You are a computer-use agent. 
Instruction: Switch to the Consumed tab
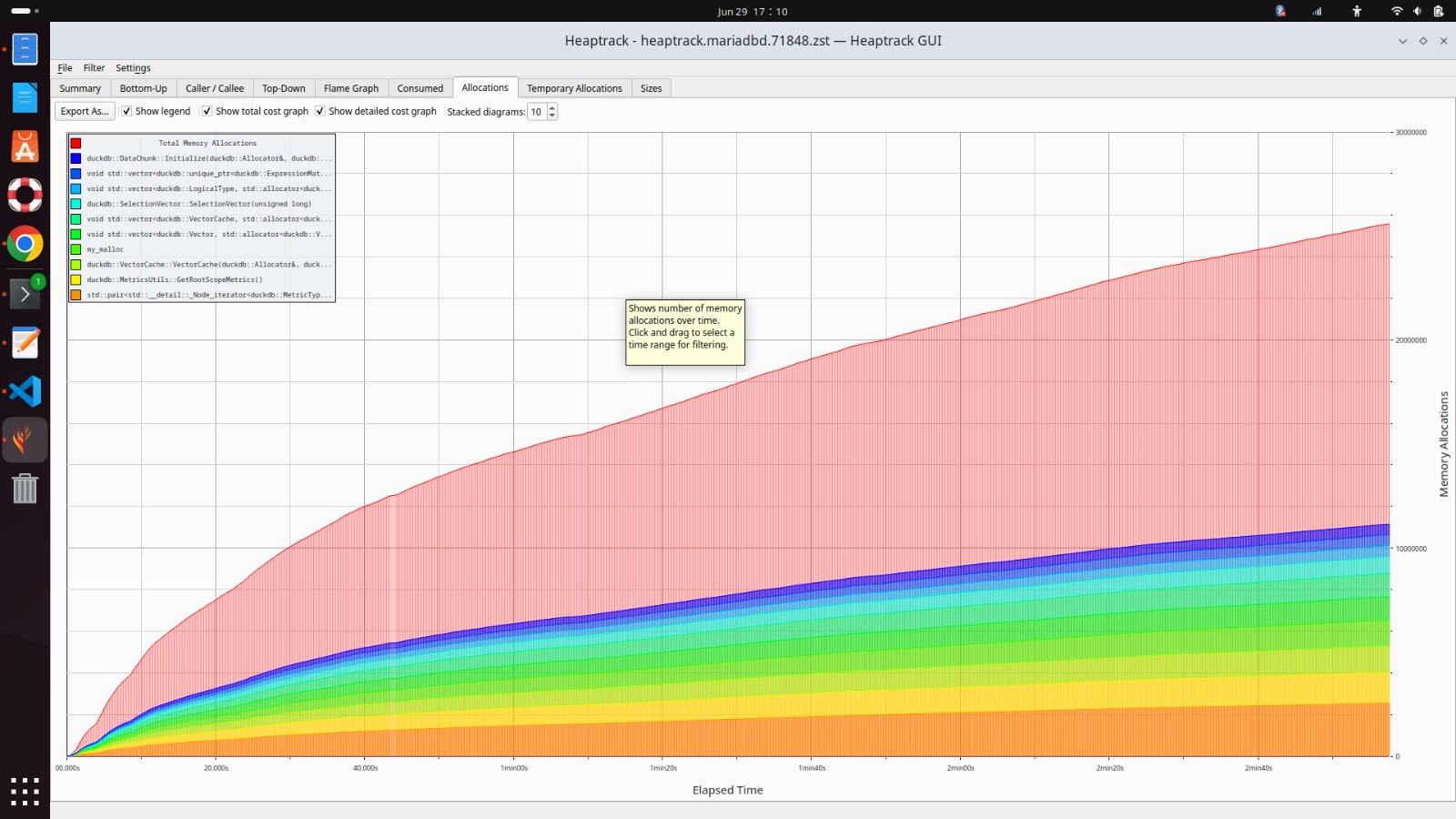coord(420,88)
